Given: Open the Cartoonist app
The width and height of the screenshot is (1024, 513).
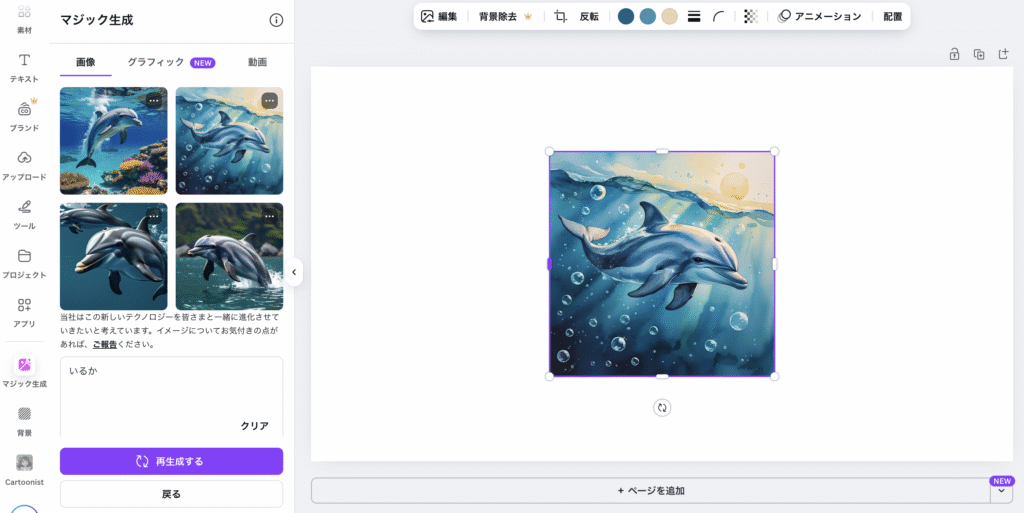Looking at the screenshot, I should pos(24,471).
